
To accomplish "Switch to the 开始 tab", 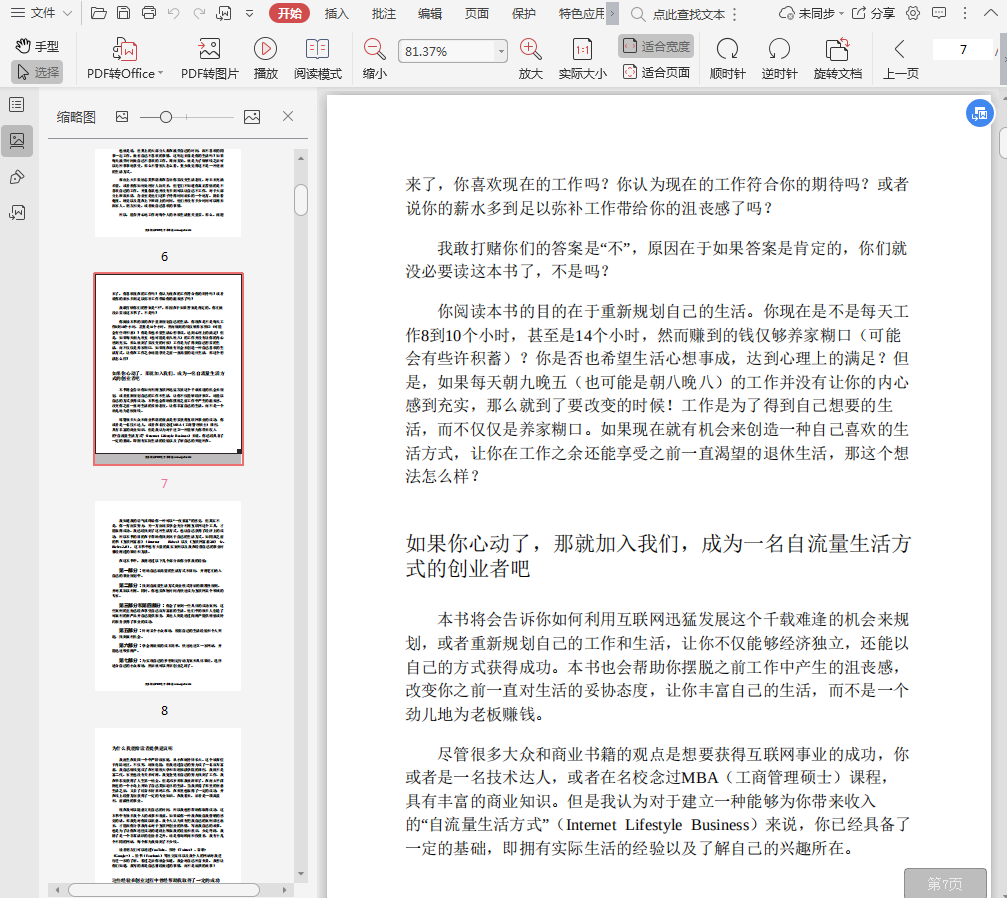I will coord(290,13).
